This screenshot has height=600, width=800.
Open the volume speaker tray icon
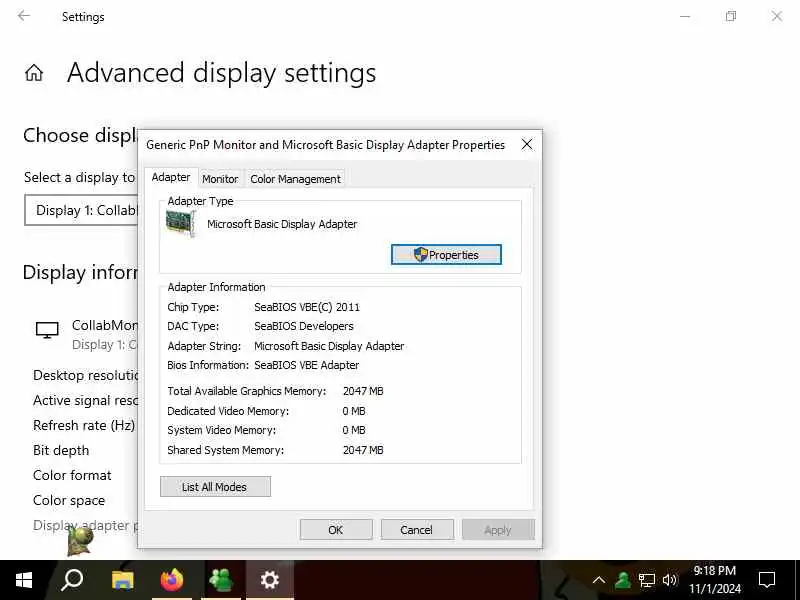click(x=670, y=580)
